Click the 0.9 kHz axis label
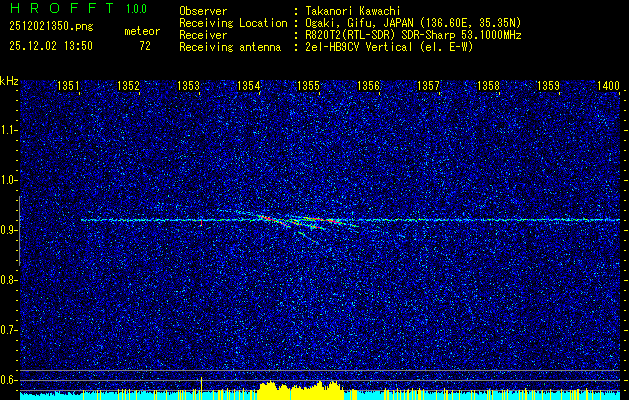 [x=8, y=230]
